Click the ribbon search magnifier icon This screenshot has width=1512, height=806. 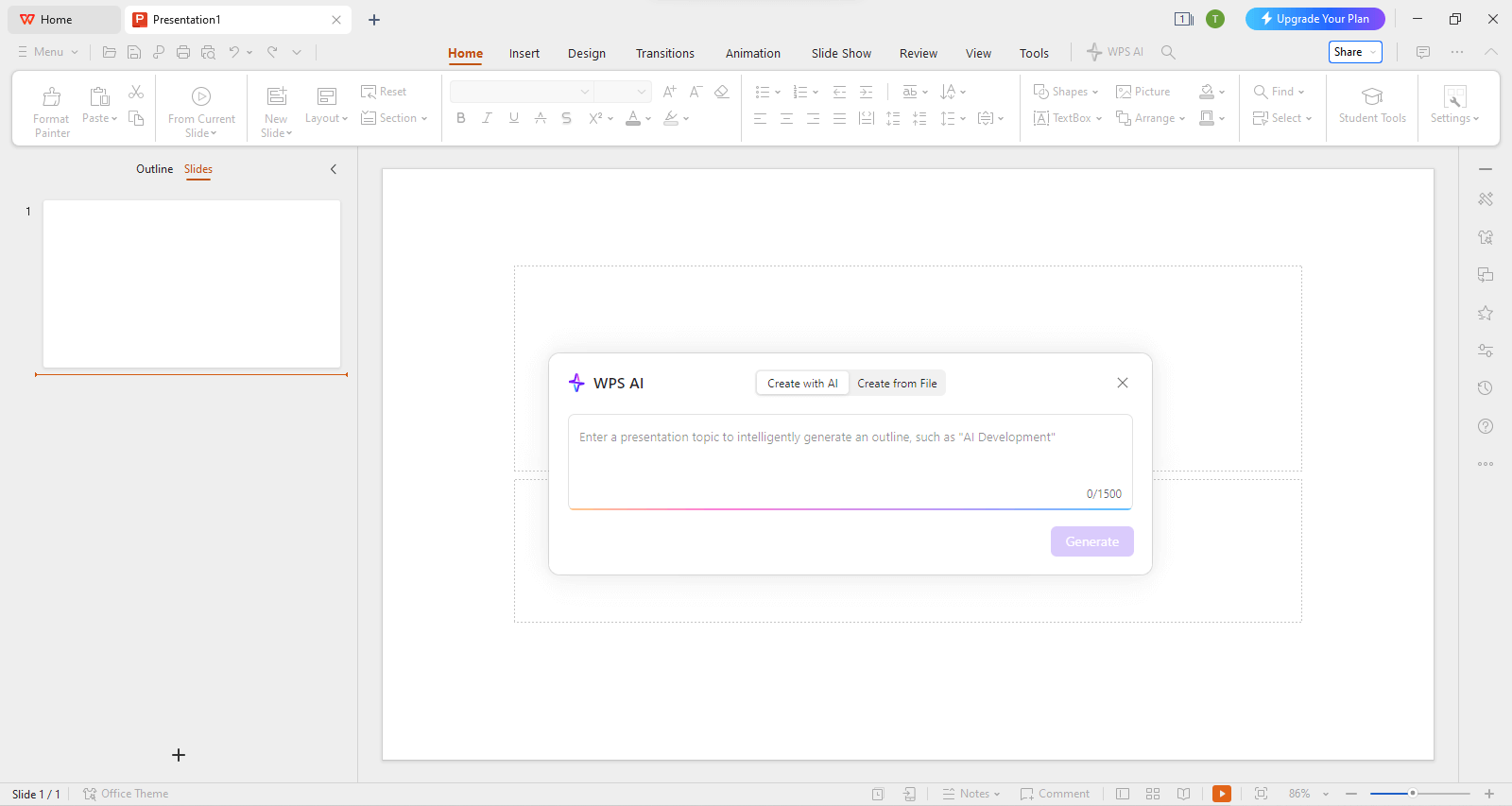click(1168, 52)
